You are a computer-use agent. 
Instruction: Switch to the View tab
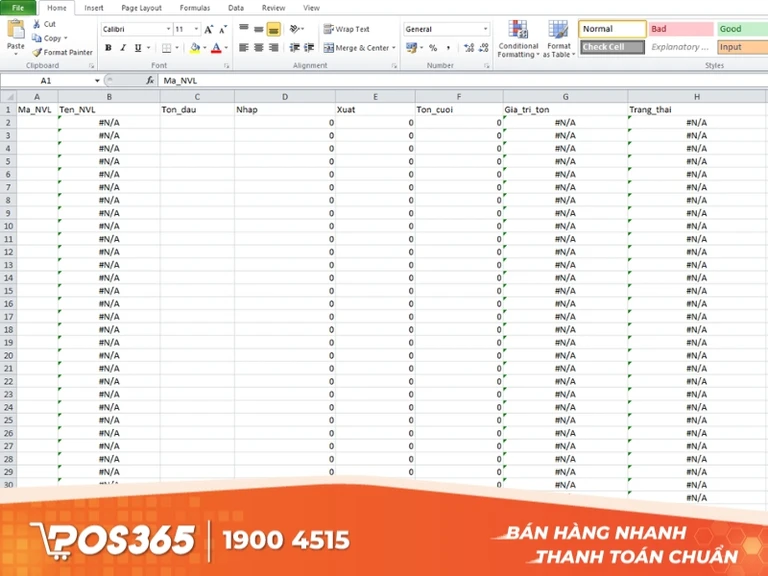(x=311, y=8)
